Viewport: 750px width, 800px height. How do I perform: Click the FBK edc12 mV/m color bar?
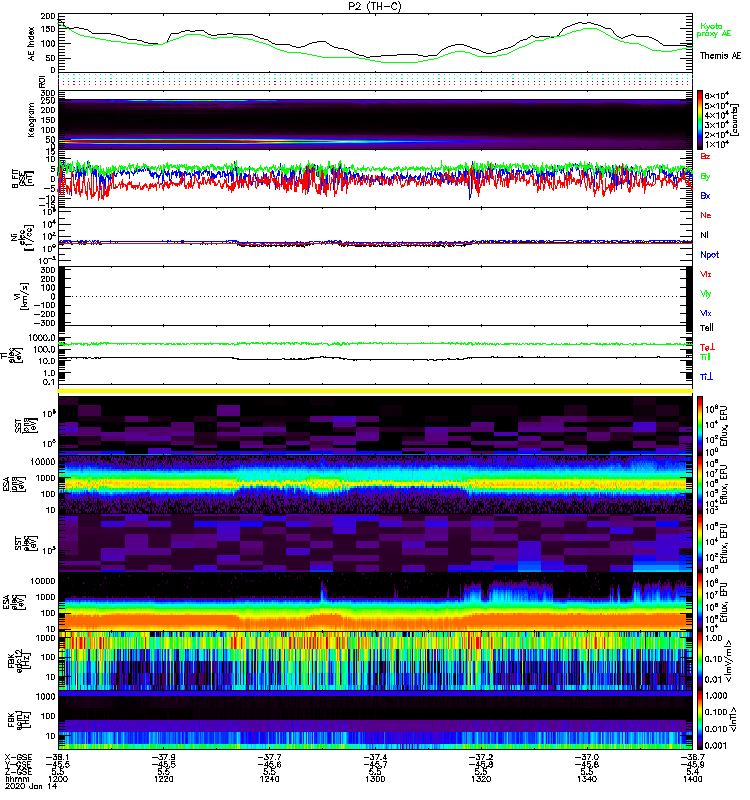pyautogui.click(x=701, y=661)
